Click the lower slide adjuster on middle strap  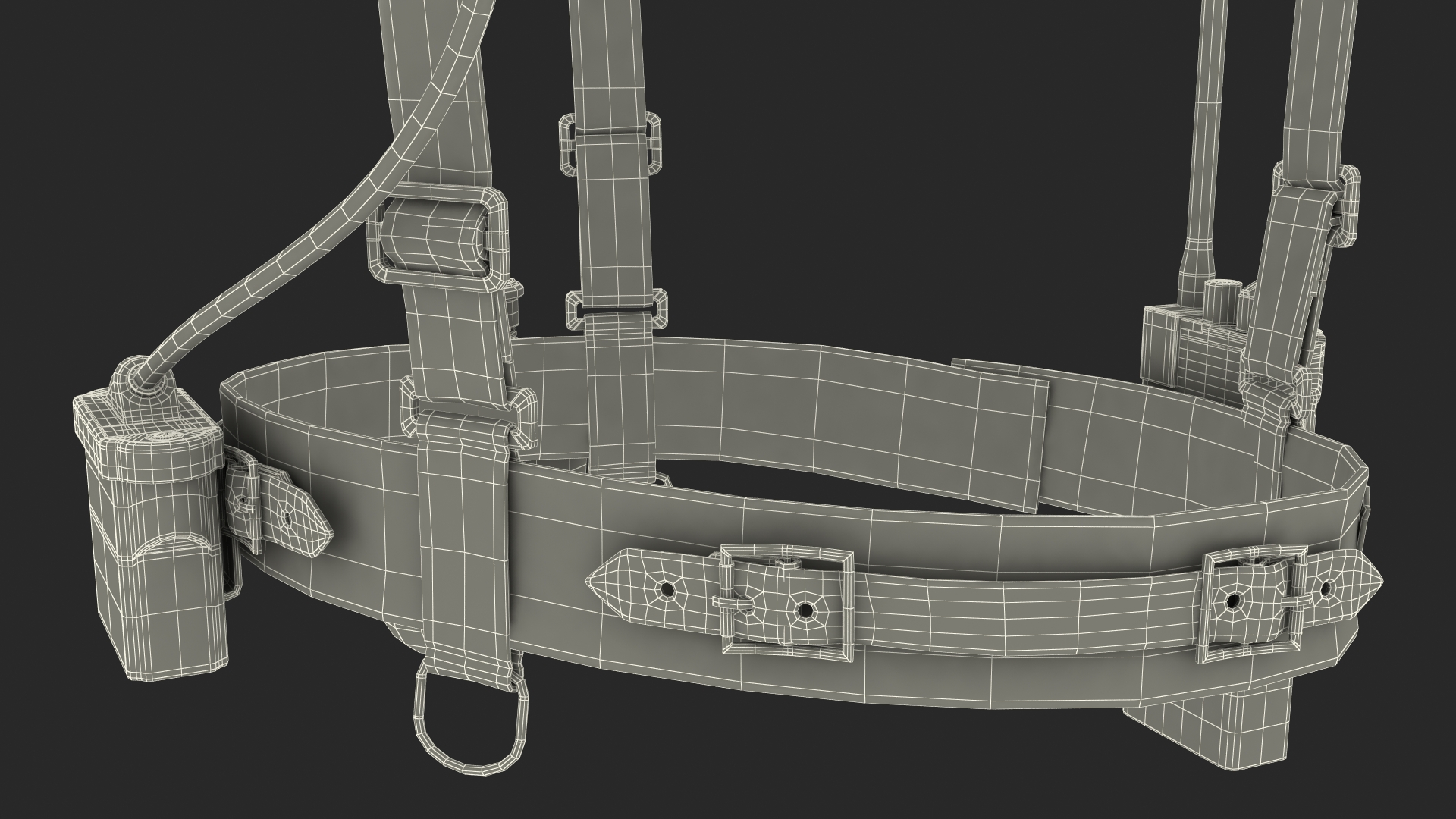[x=617, y=309]
